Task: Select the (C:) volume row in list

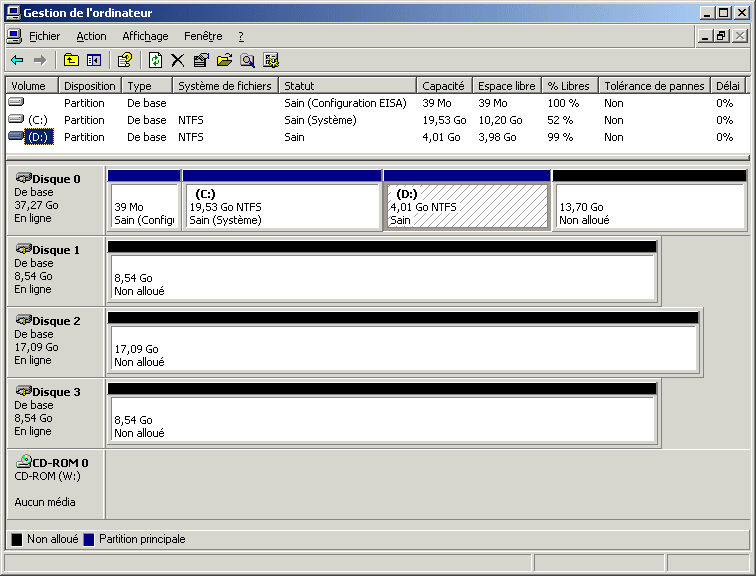Action: click(x=38, y=120)
